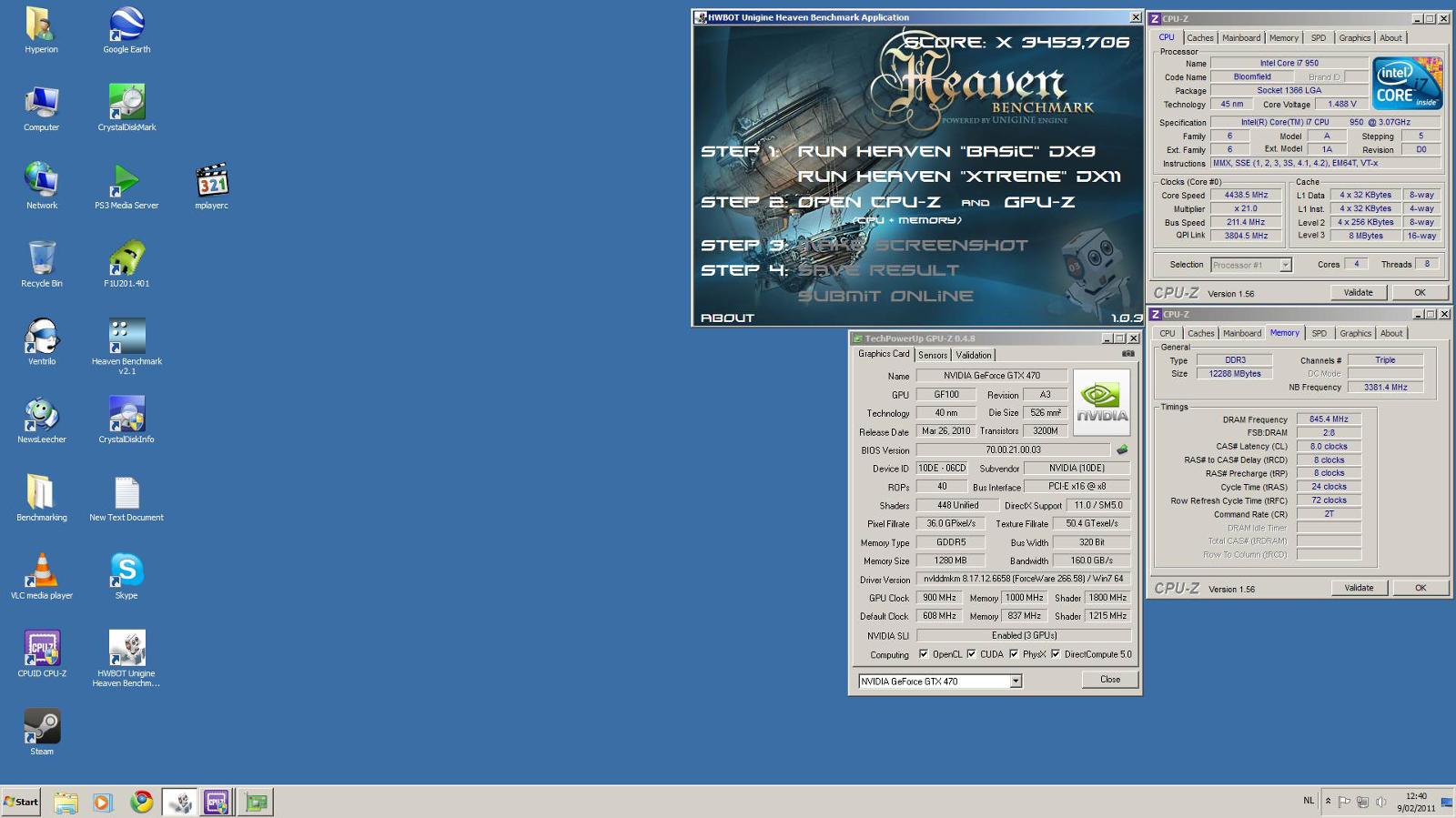Open the NewsLeecher desktop shortcut
The height and width of the screenshot is (818, 1456).
[x=41, y=421]
